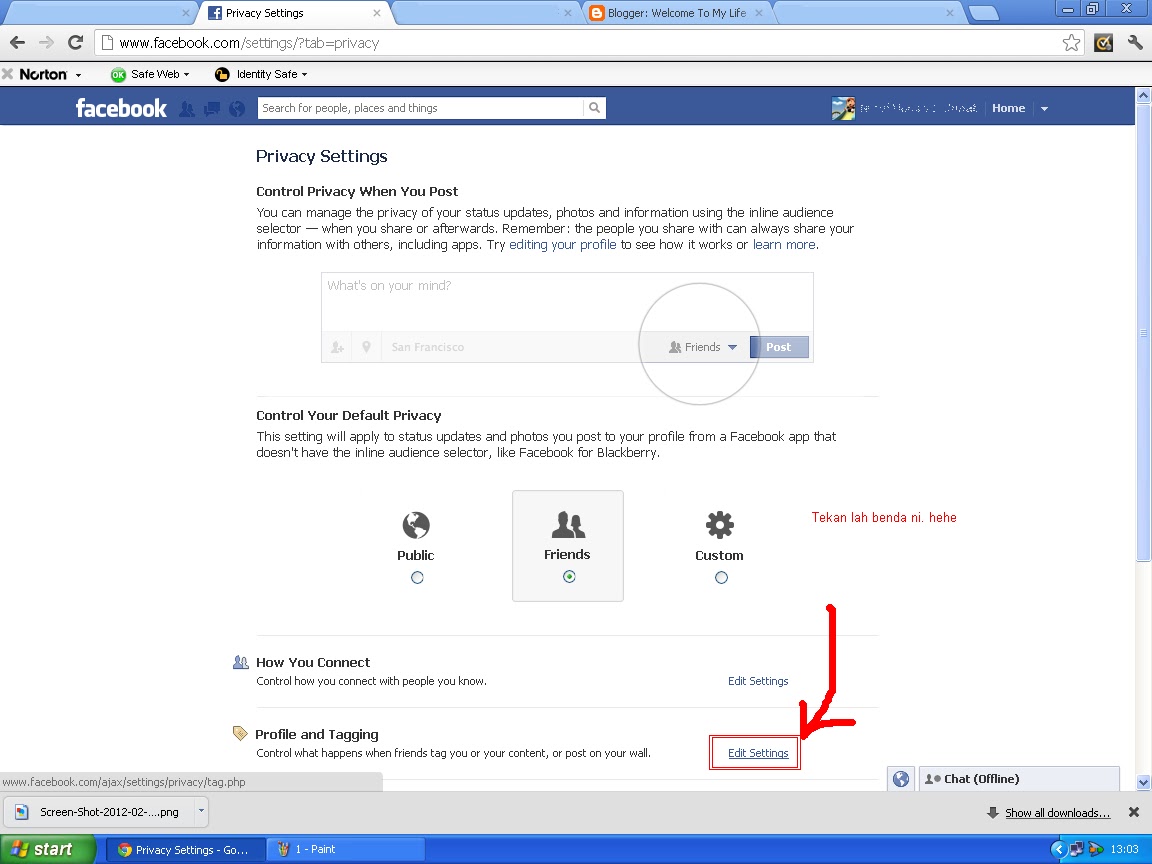This screenshot has height=864, width=1152.
Task: Open the friend requests icon
Action: tap(187, 109)
